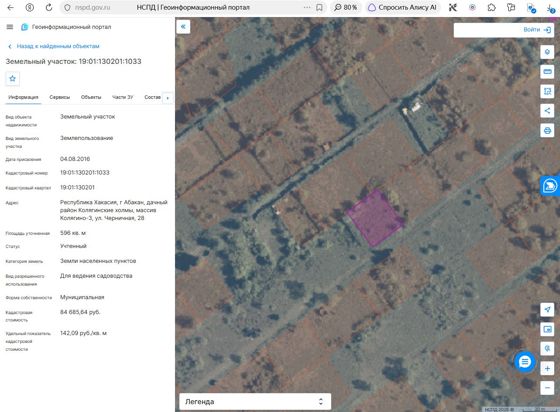This screenshot has width=560, height=412.
Task: Go back with browser back arrow
Action: 10,7
